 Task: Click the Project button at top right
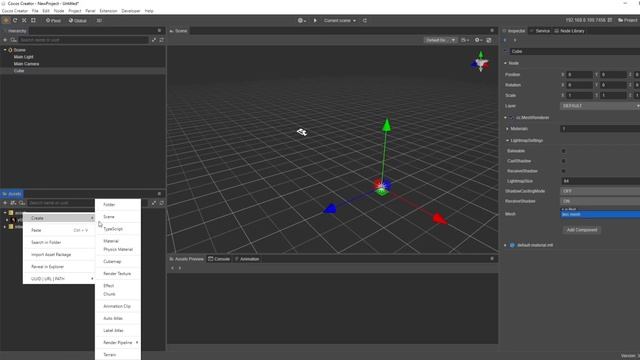[628, 20]
